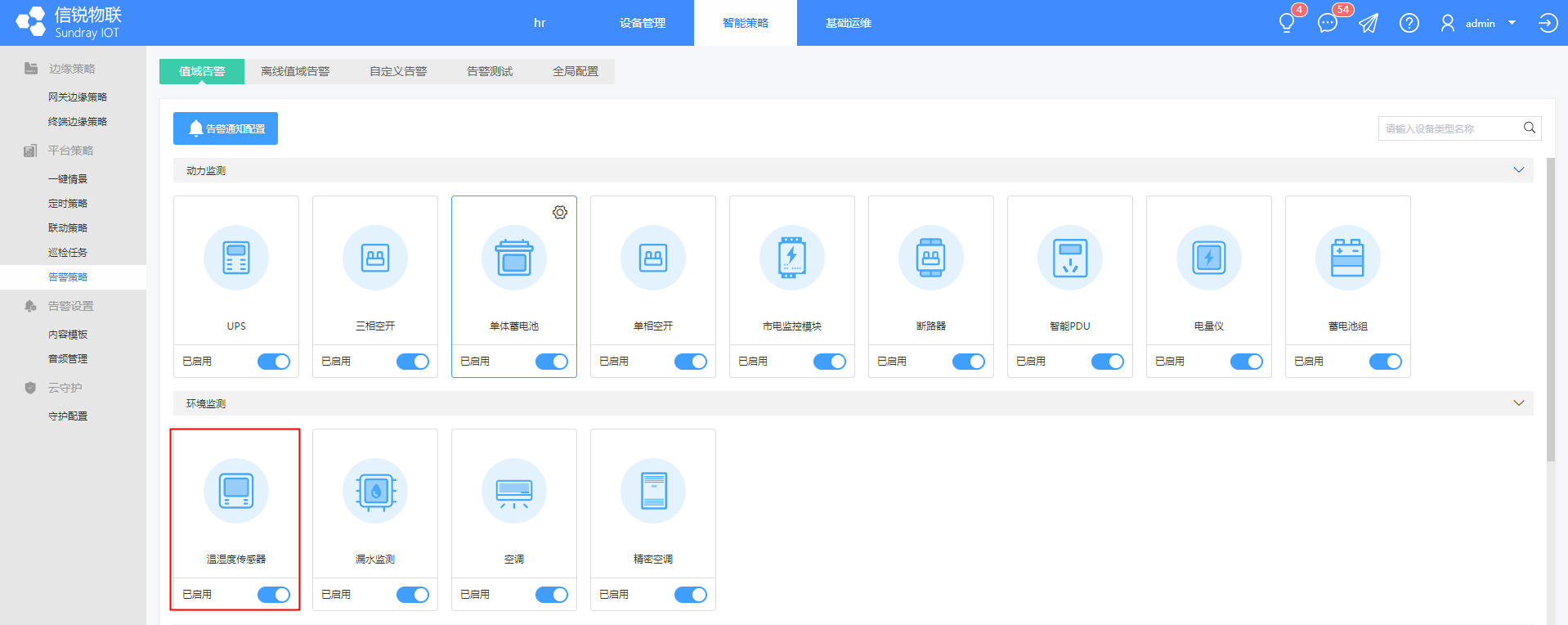Image resolution: width=1568 pixels, height=625 pixels.
Task: Open 联动策略 in sidebar
Action: (x=68, y=228)
